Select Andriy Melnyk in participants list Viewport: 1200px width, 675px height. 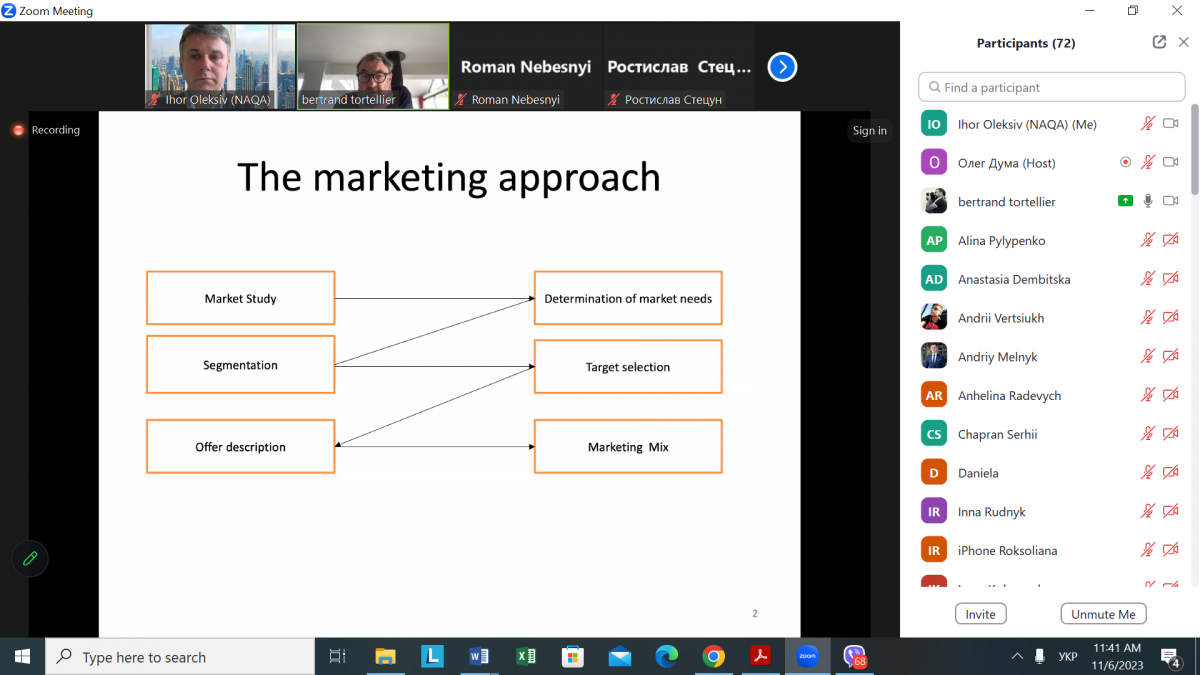(997, 357)
